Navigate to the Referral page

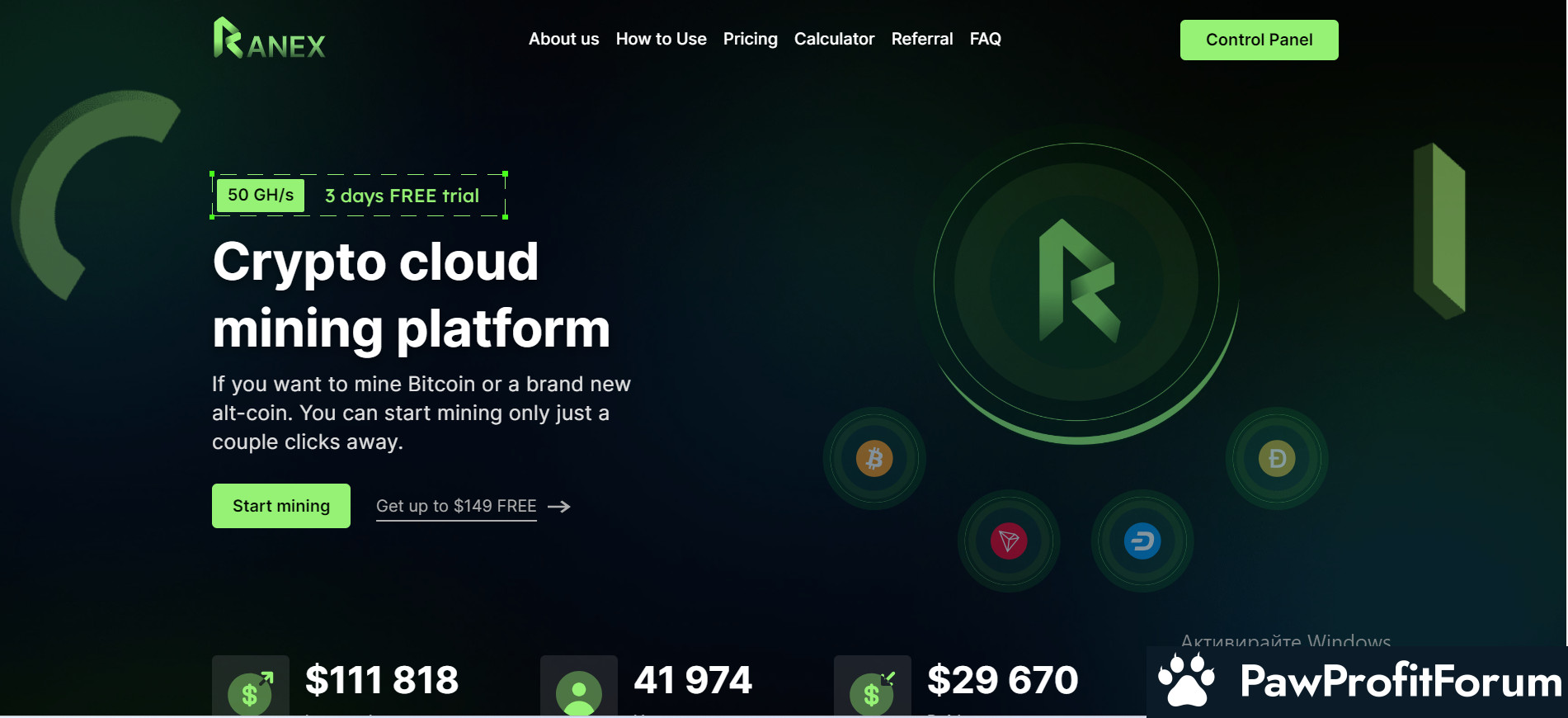[x=921, y=39]
